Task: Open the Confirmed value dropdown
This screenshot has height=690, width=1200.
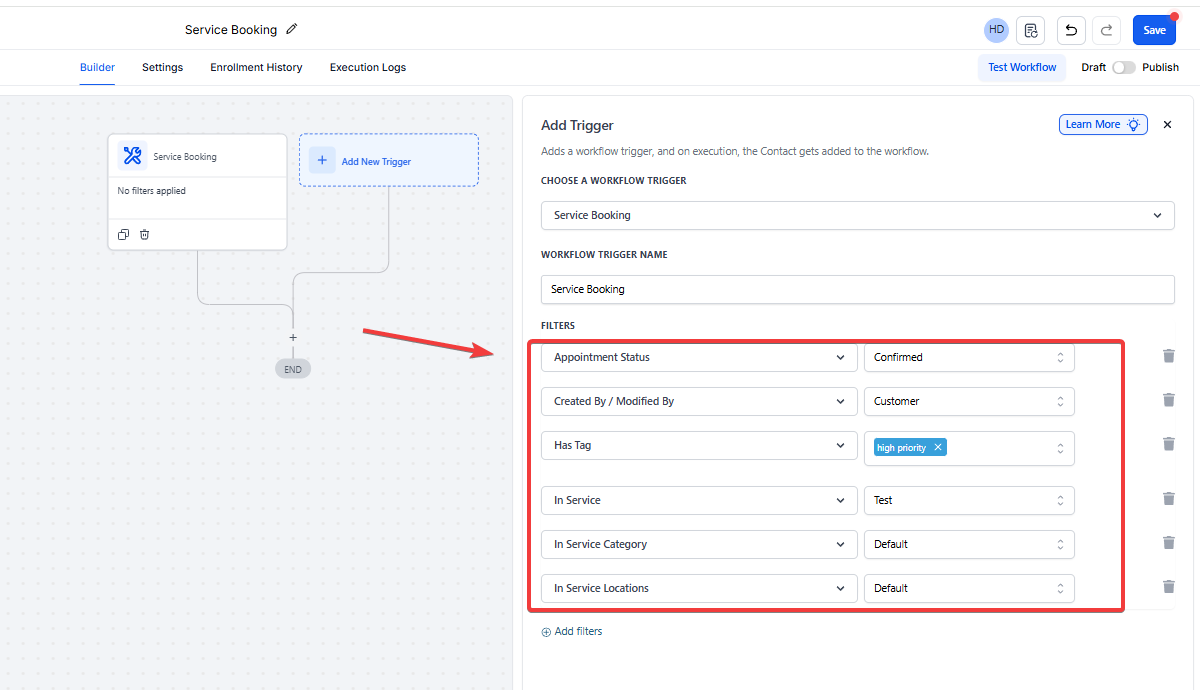Action: point(968,357)
